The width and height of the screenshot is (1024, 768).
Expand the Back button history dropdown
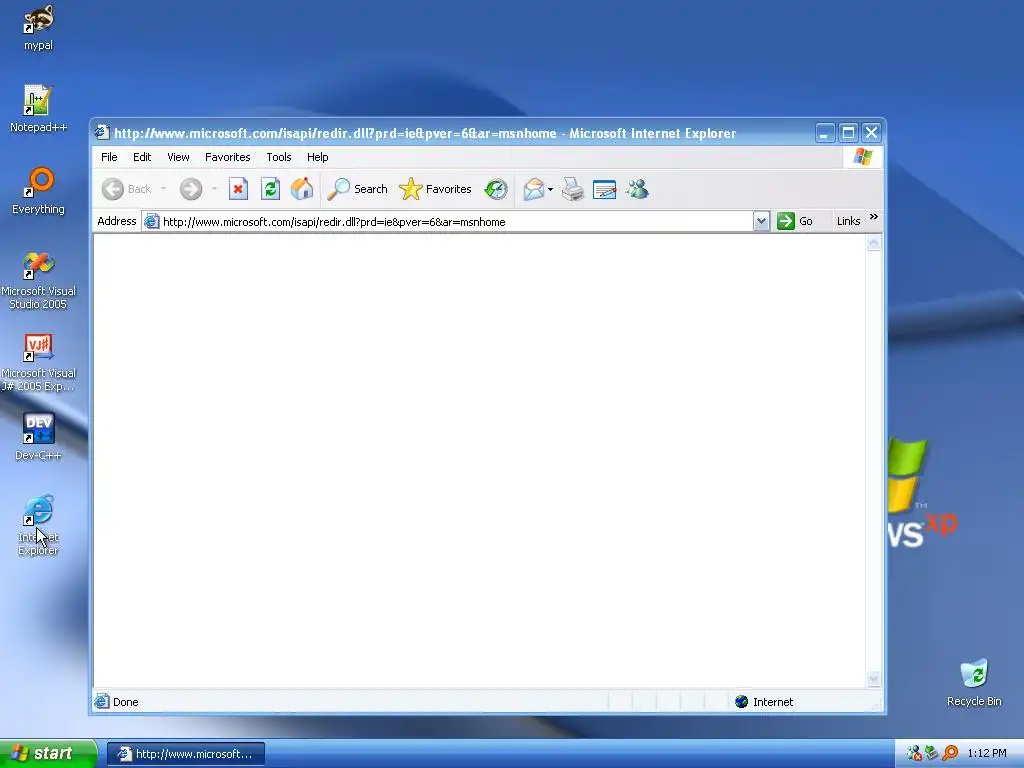pyautogui.click(x=163, y=189)
